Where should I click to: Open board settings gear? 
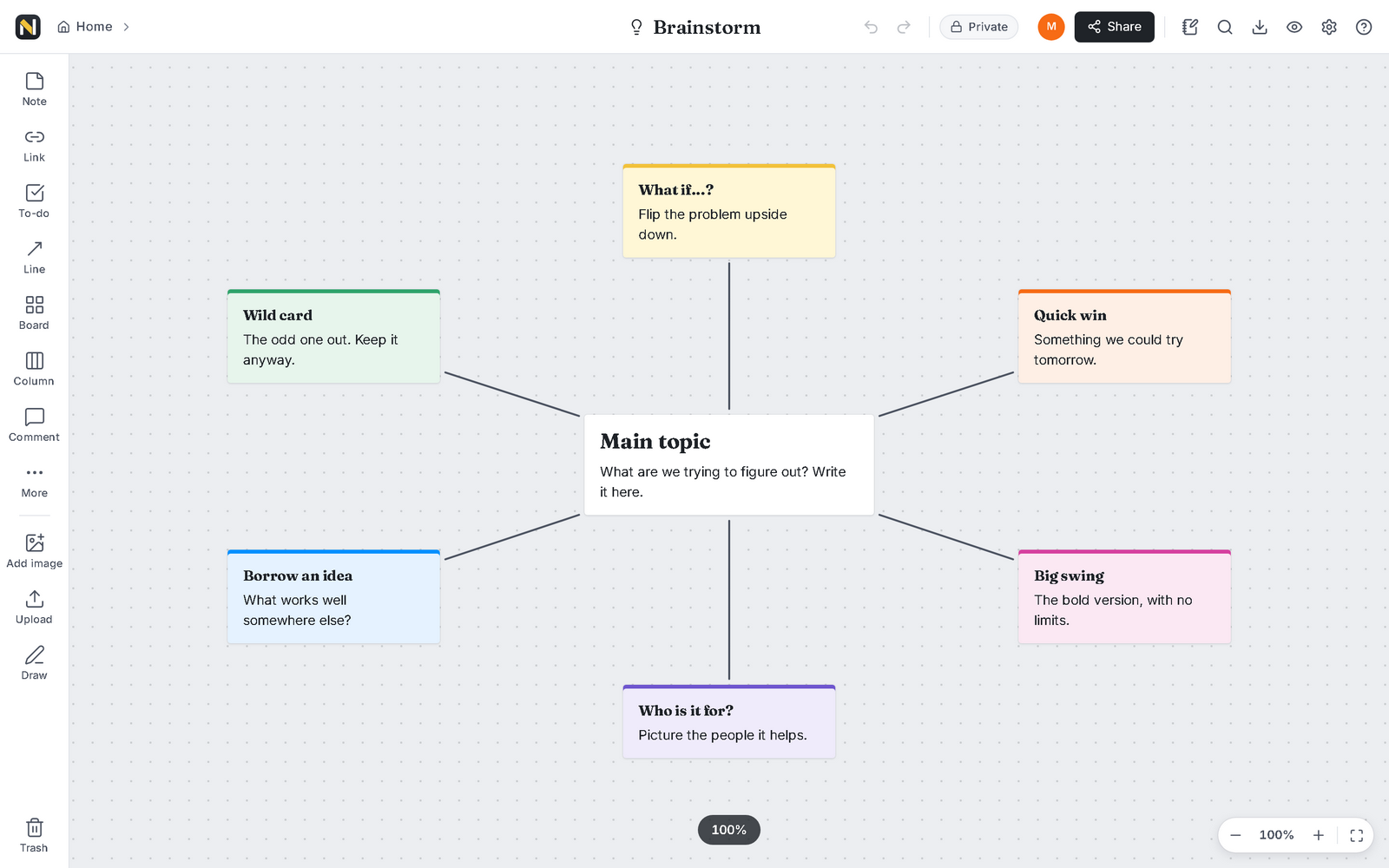point(1329,27)
